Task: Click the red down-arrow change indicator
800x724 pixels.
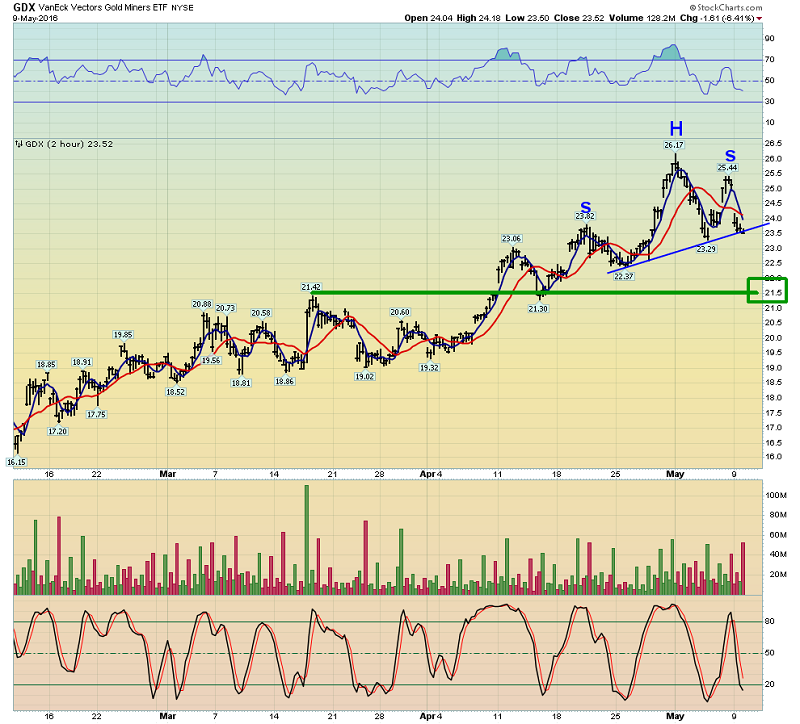Action: pyautogui.click(x=759, y=18)
